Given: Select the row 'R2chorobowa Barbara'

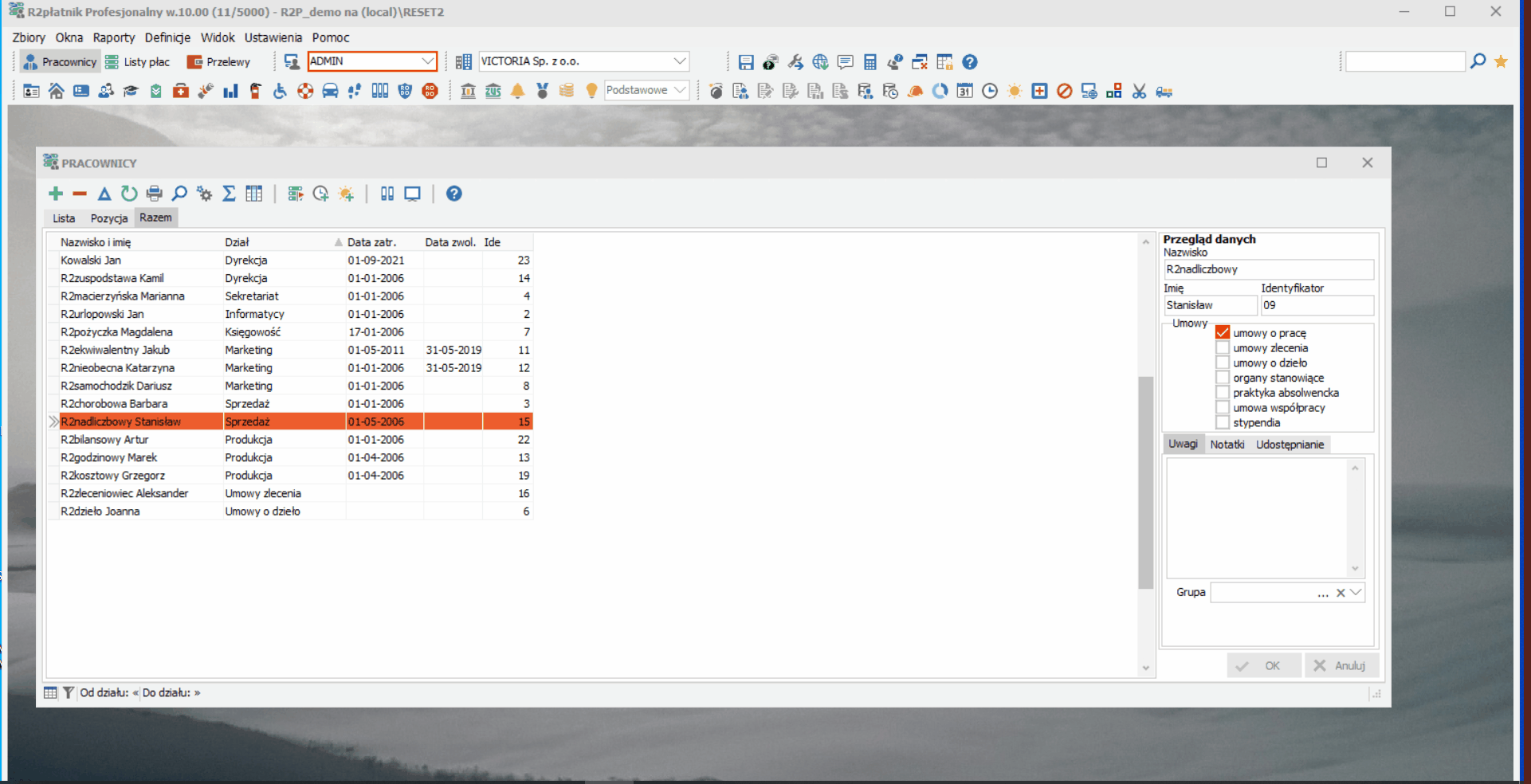Looking at the screenshot, I should [290, 403].
